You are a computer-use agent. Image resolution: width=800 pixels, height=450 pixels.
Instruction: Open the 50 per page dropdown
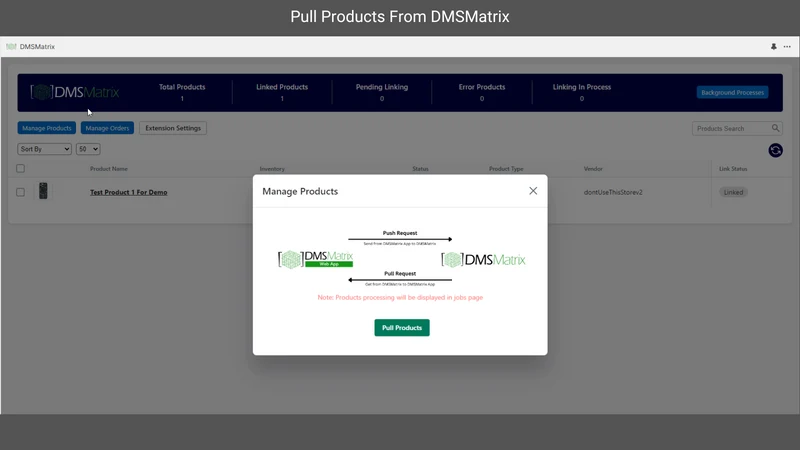[x=88, y=149]
